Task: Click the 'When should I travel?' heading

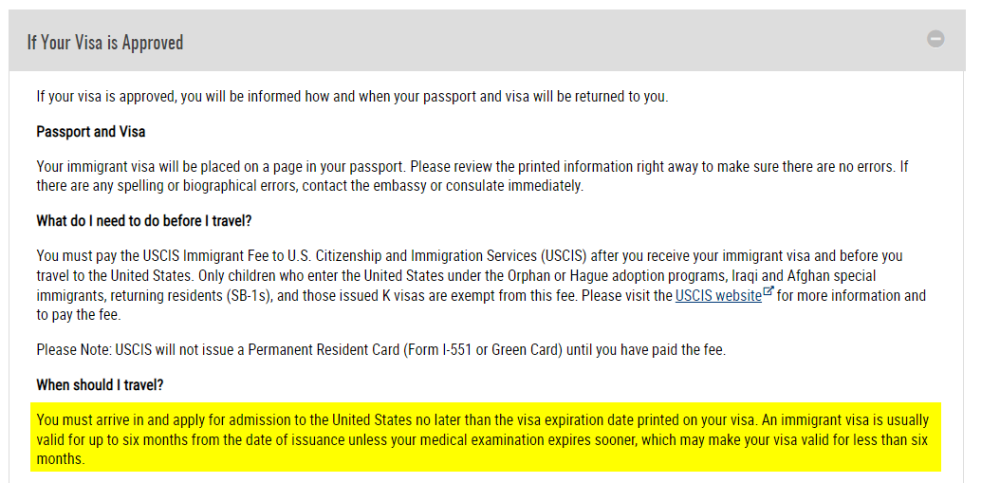Action: (x=100, y=385)
